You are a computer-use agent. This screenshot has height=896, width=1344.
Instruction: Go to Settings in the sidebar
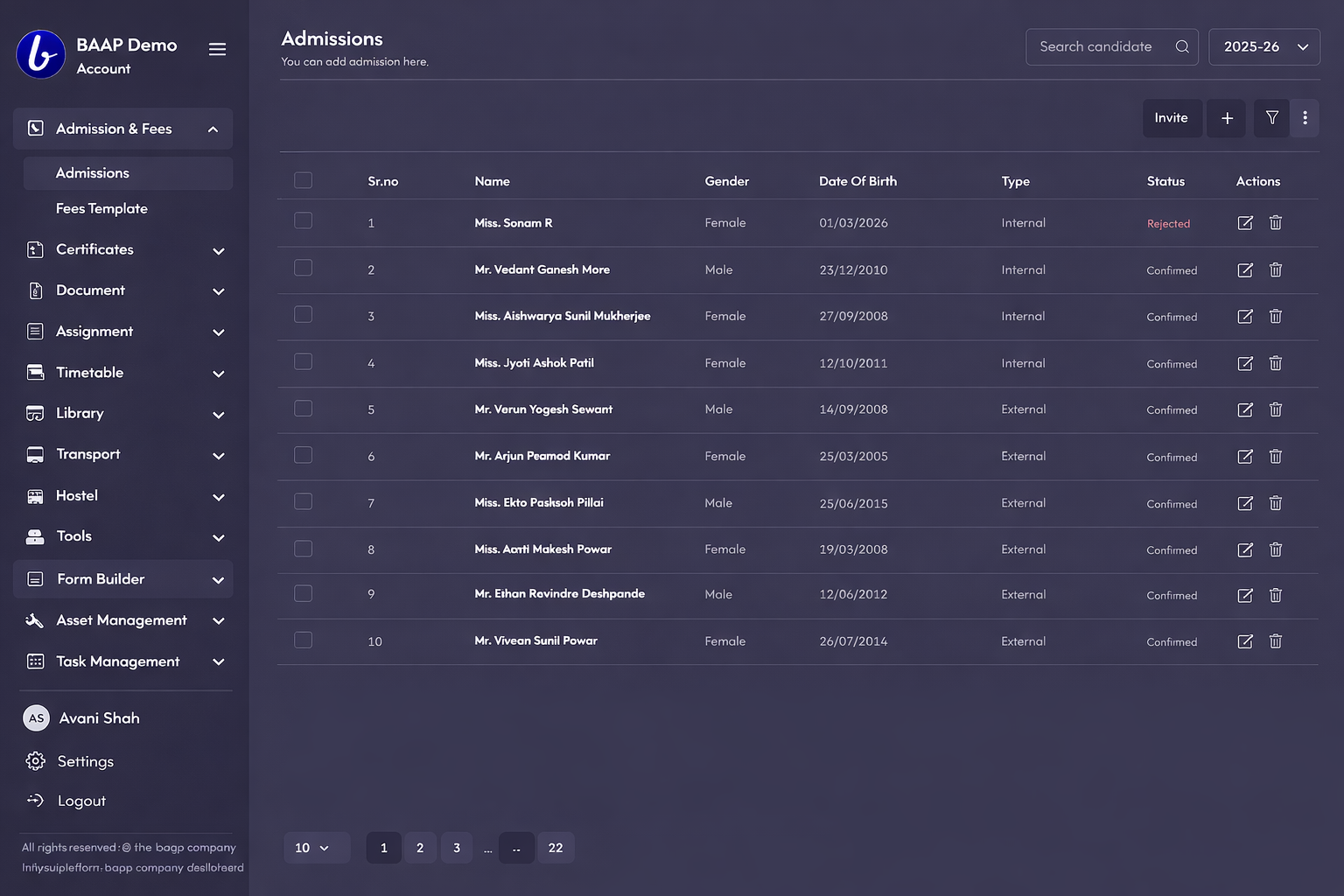pos(85,761)
